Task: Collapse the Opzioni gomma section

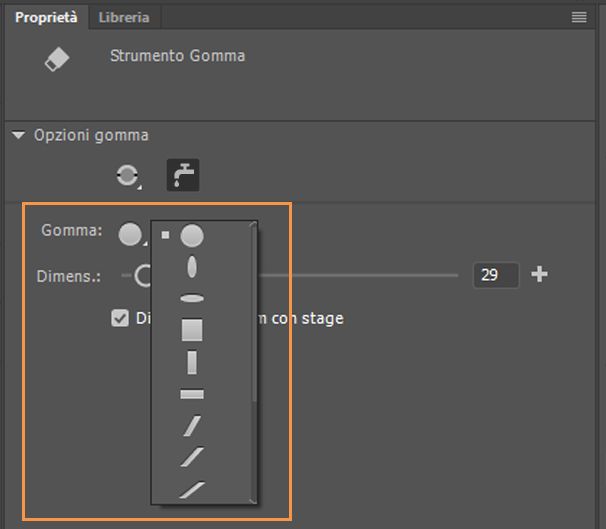Action: 18,135
